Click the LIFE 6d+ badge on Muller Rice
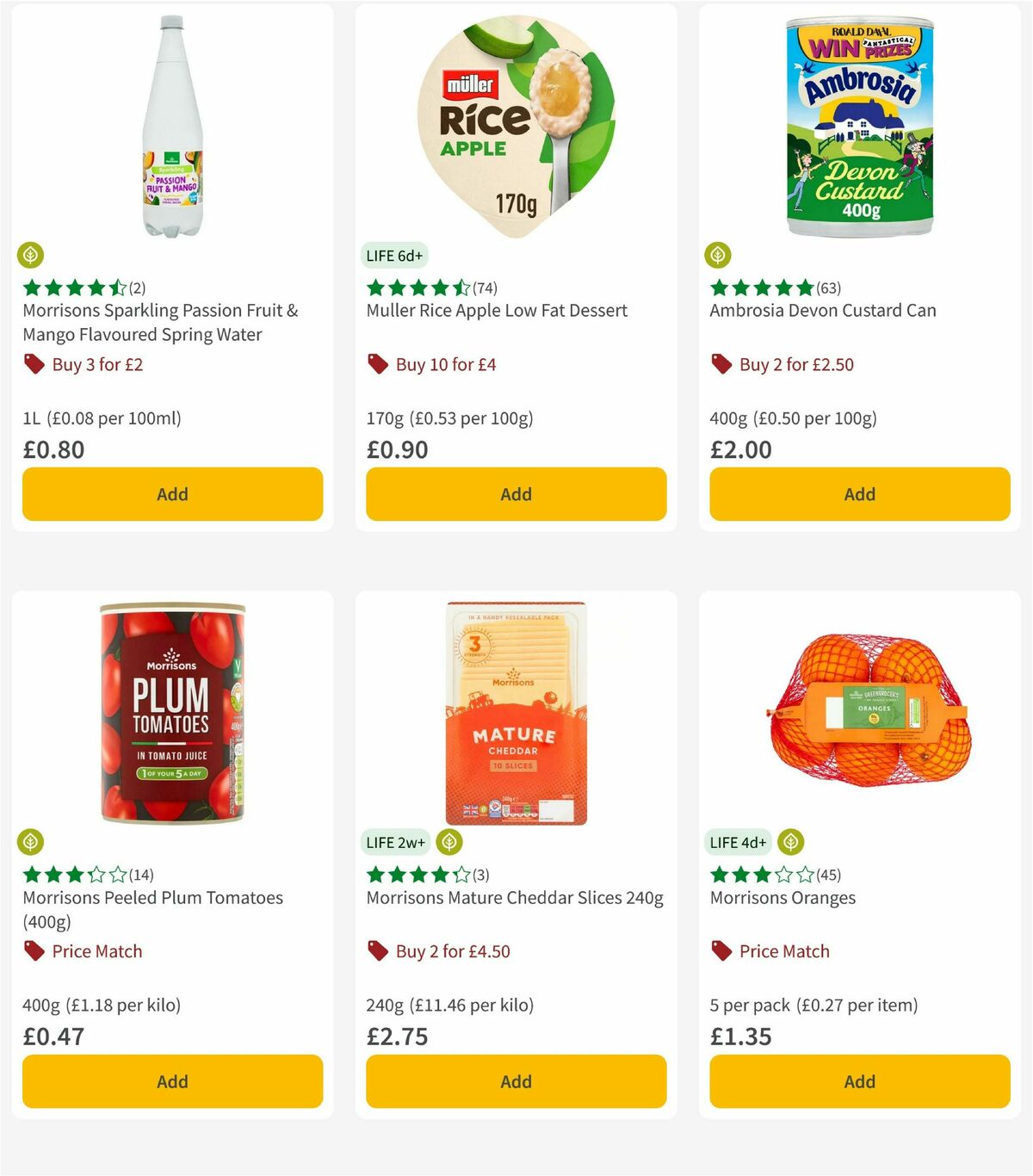The height and width of the screenshot is (1176, 1033). (x=394, y=255)
